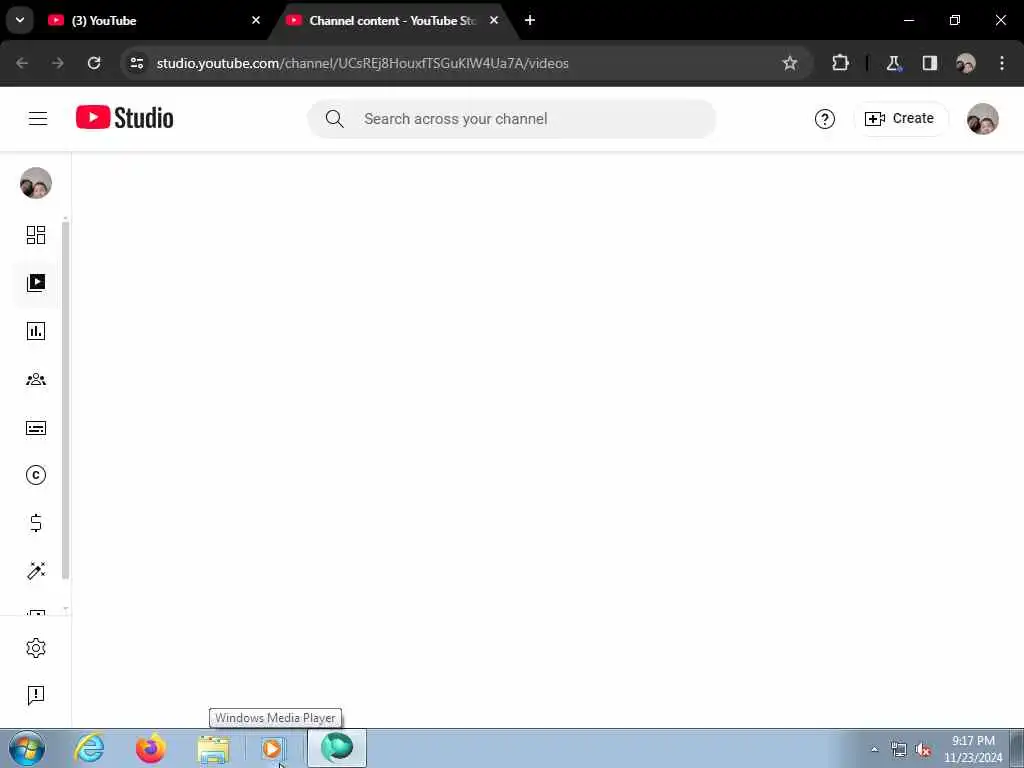The image size is (1024, 768).
Task: Open the taskbar clock and date
Action: pos(973,749)
